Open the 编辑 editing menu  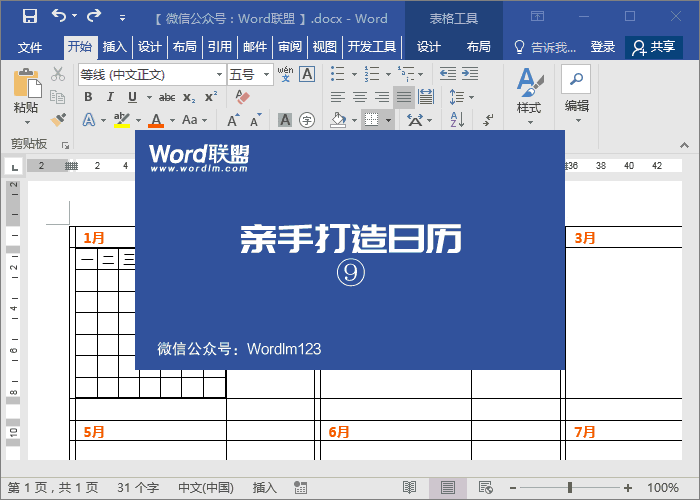[x=576, y=95]
